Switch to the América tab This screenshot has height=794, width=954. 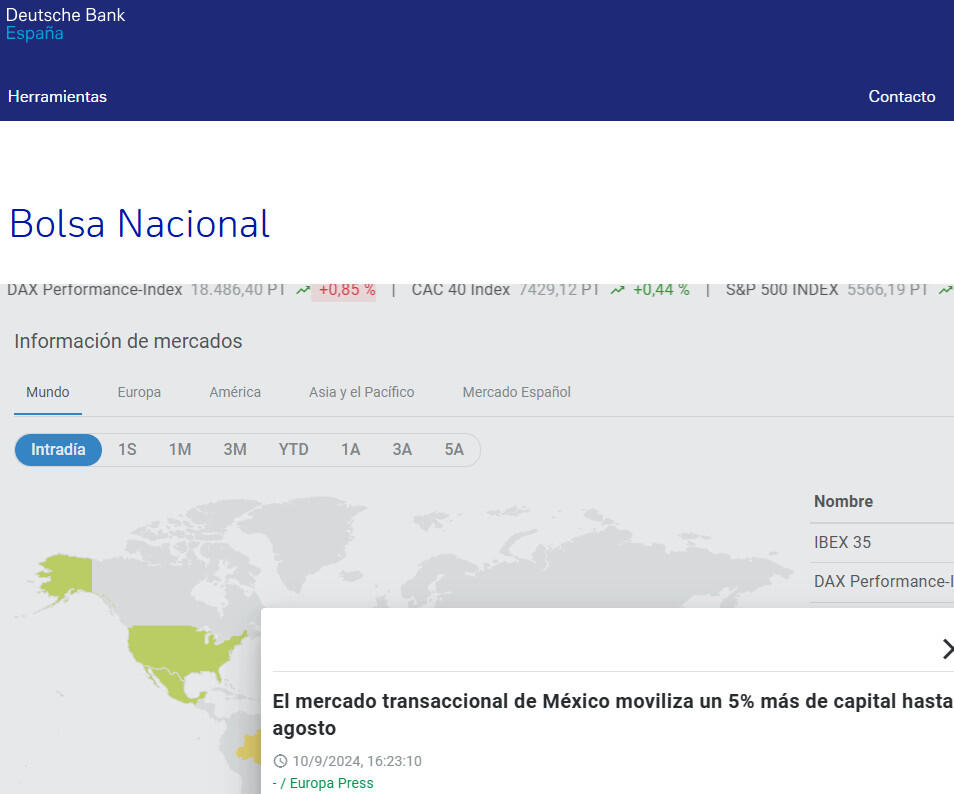(235, 392)
